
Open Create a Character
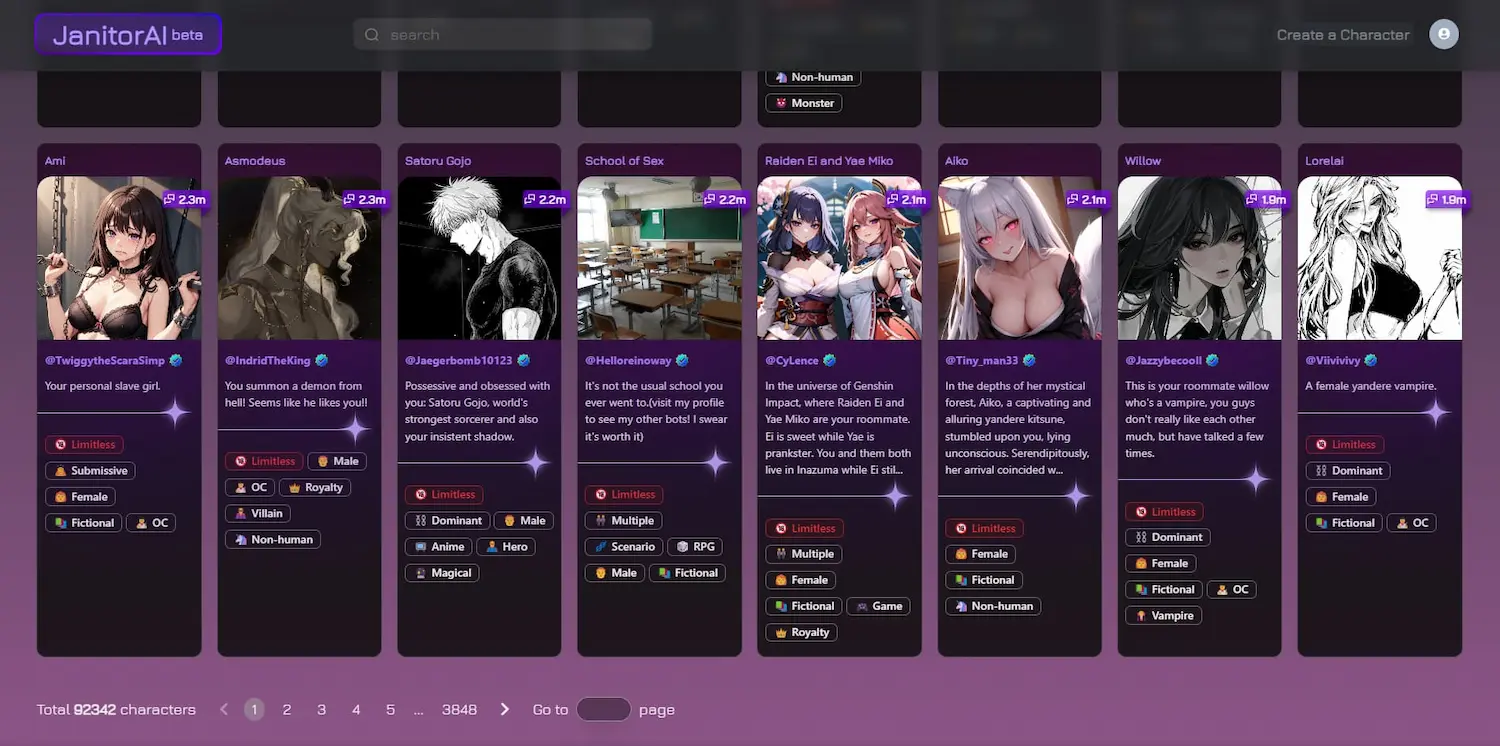[1343, 35]
